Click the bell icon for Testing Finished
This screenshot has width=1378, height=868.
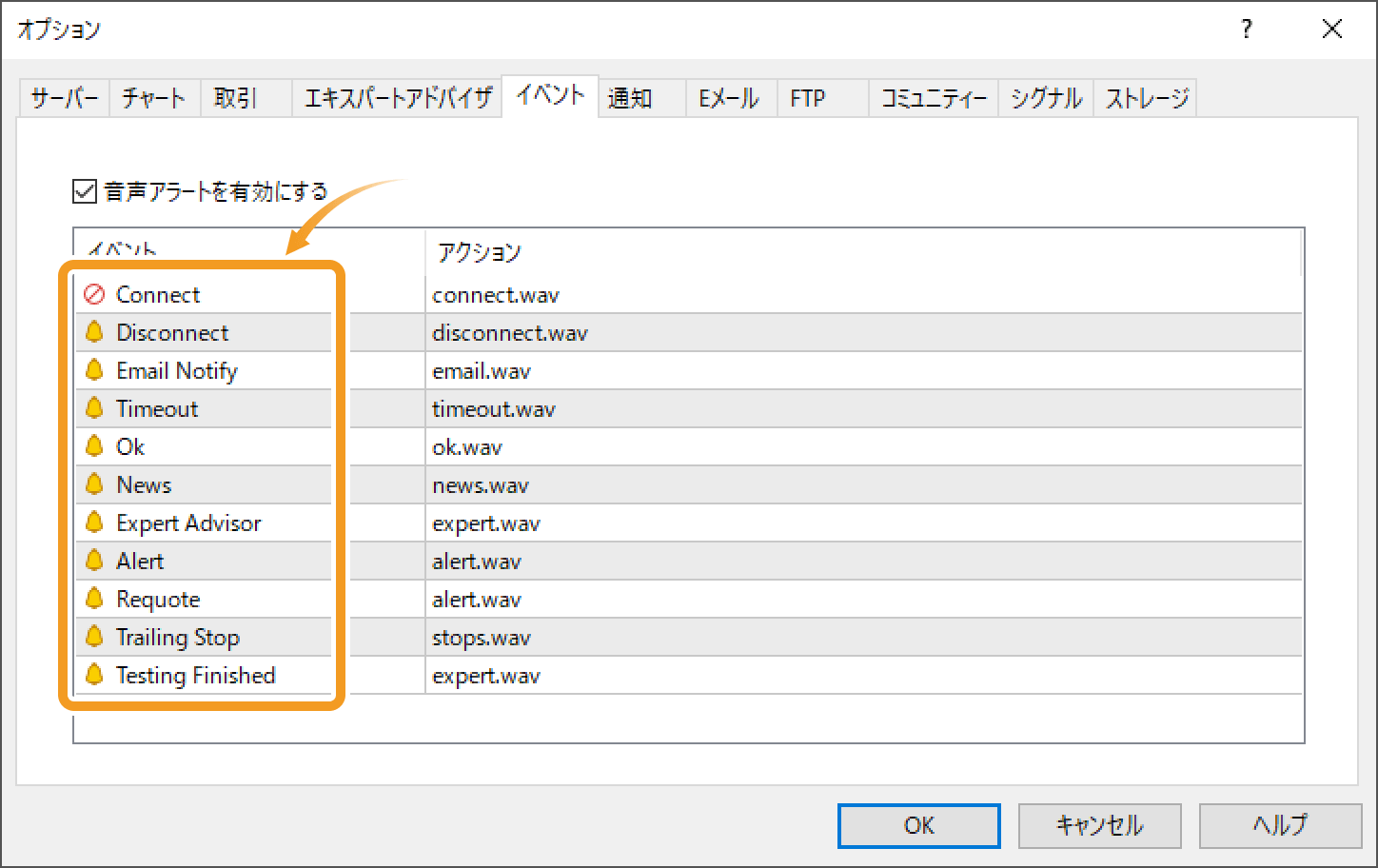click(94, 675)
